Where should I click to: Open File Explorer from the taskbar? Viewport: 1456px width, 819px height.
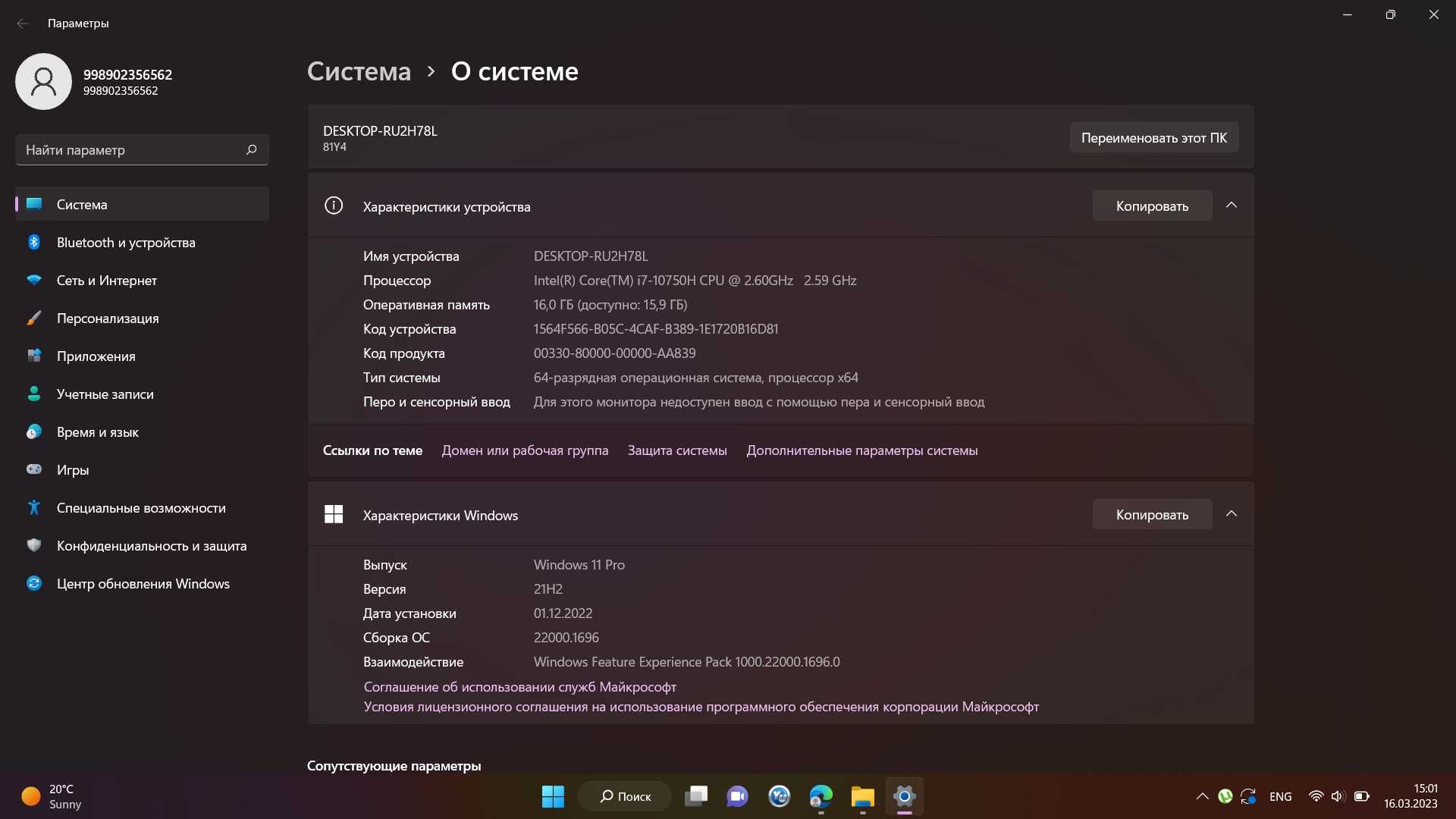tap(862, 796)
